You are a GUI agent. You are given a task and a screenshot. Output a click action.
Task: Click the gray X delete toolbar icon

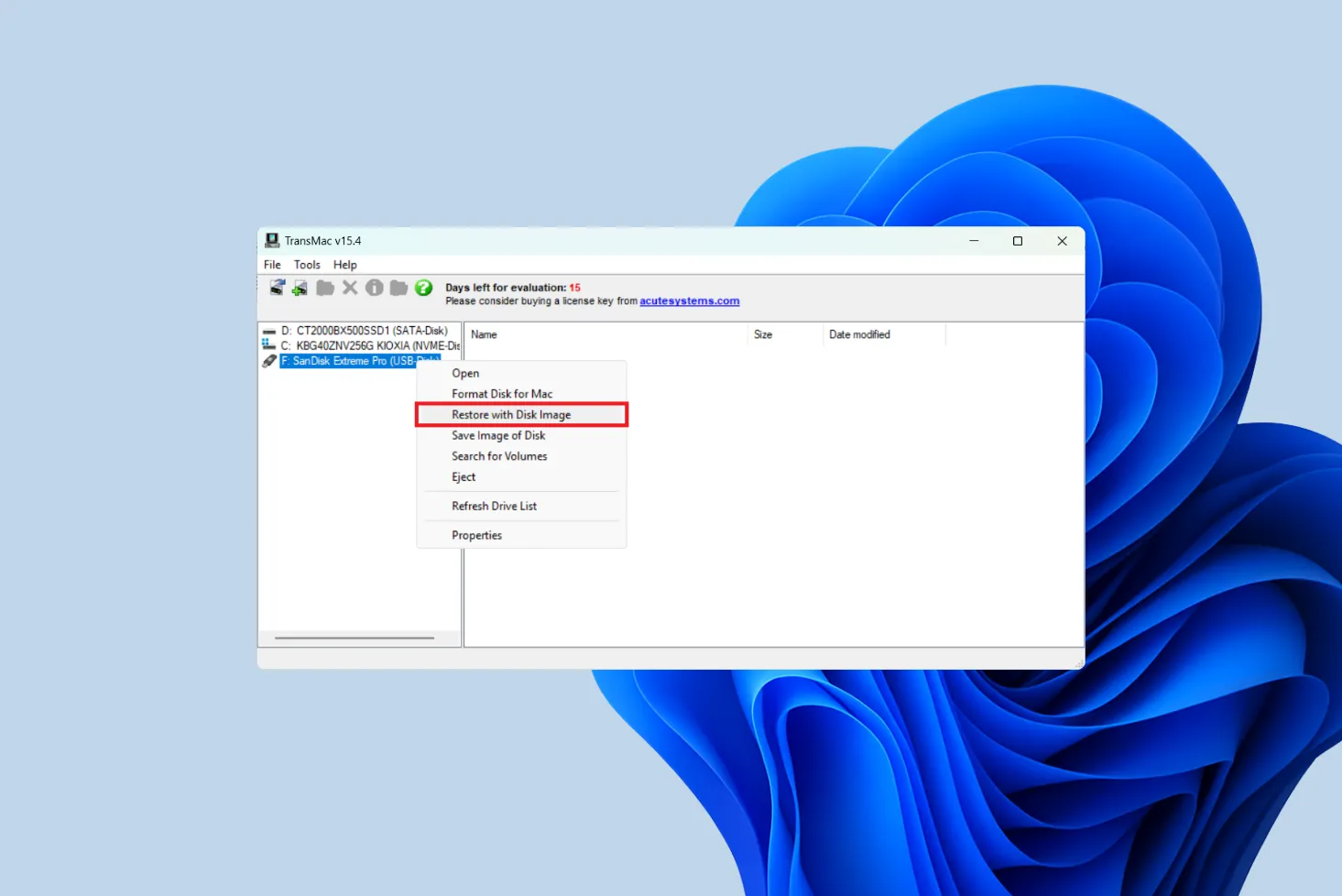click(x=350, y=288)
